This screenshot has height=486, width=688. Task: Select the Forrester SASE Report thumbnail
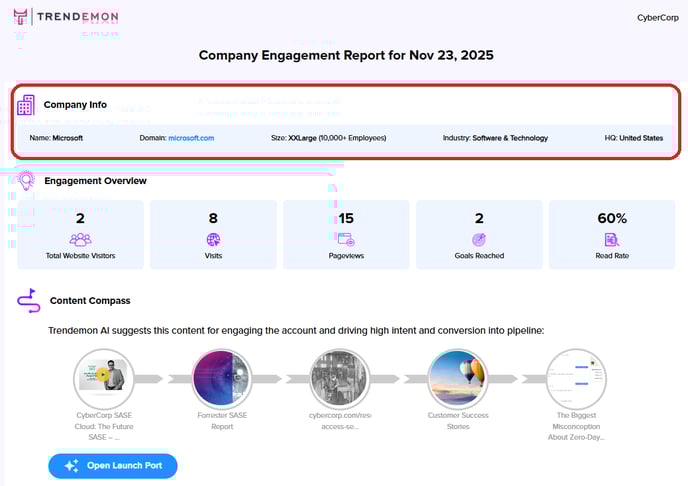coord(222,379)
